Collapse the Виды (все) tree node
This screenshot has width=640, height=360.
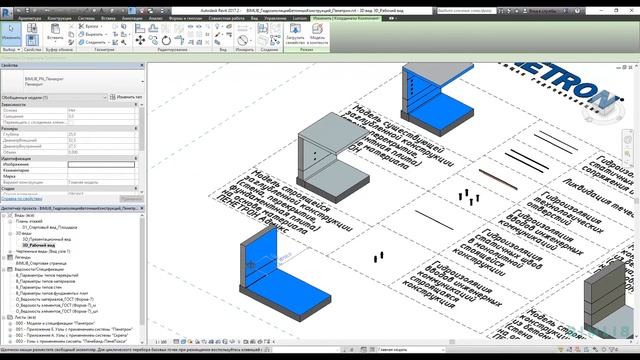click(4, 215)
